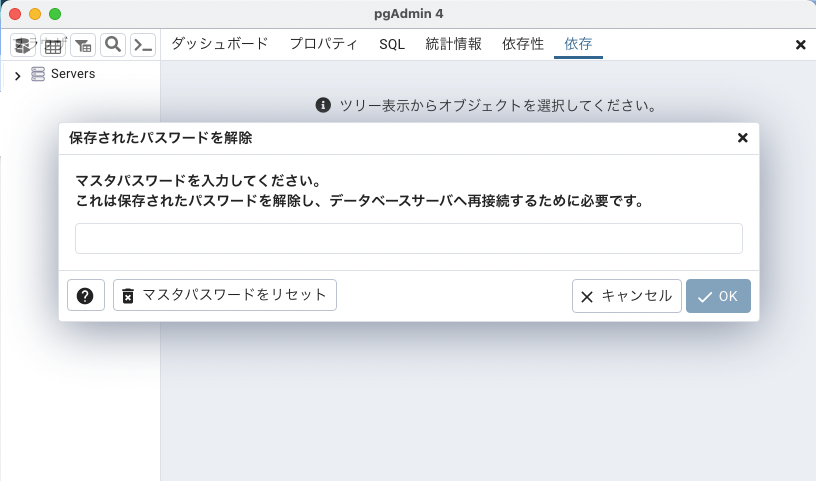Image resolution: width=816 pixels, height=481 pixels.
Task: Select the 依存 tab
Action: tap(578, 44)
